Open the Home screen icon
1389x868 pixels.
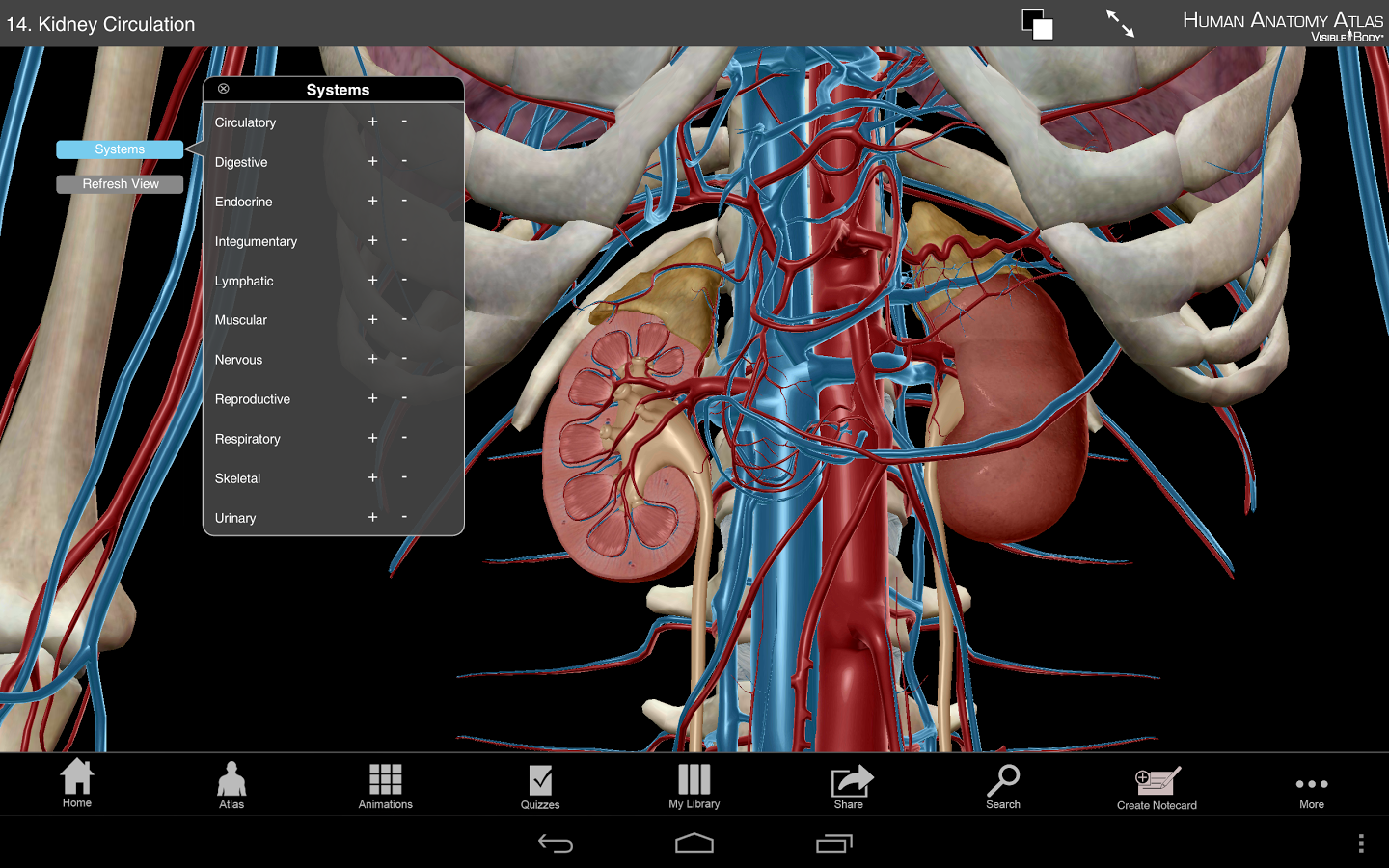(x=77, y=783)
